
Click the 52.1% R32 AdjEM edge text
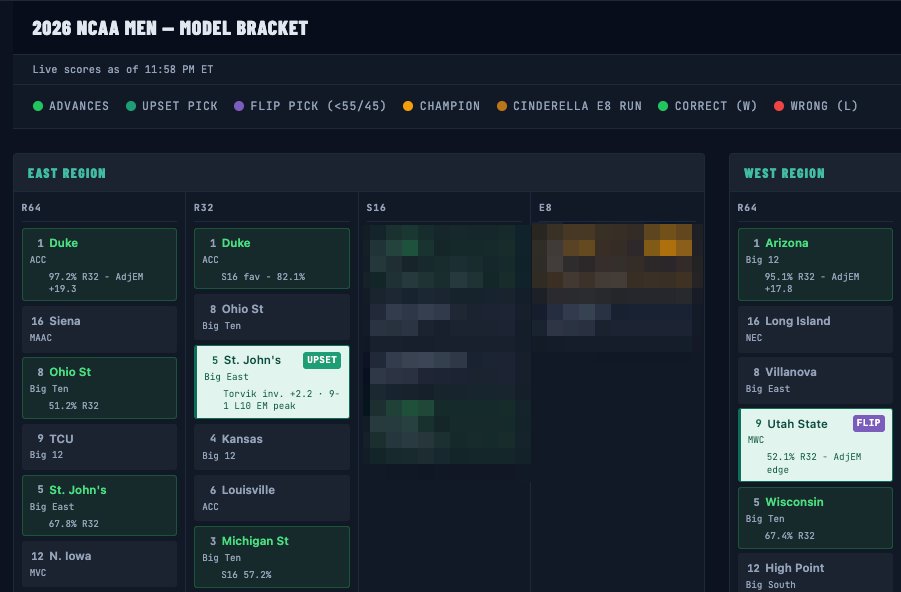click(814, 463)
